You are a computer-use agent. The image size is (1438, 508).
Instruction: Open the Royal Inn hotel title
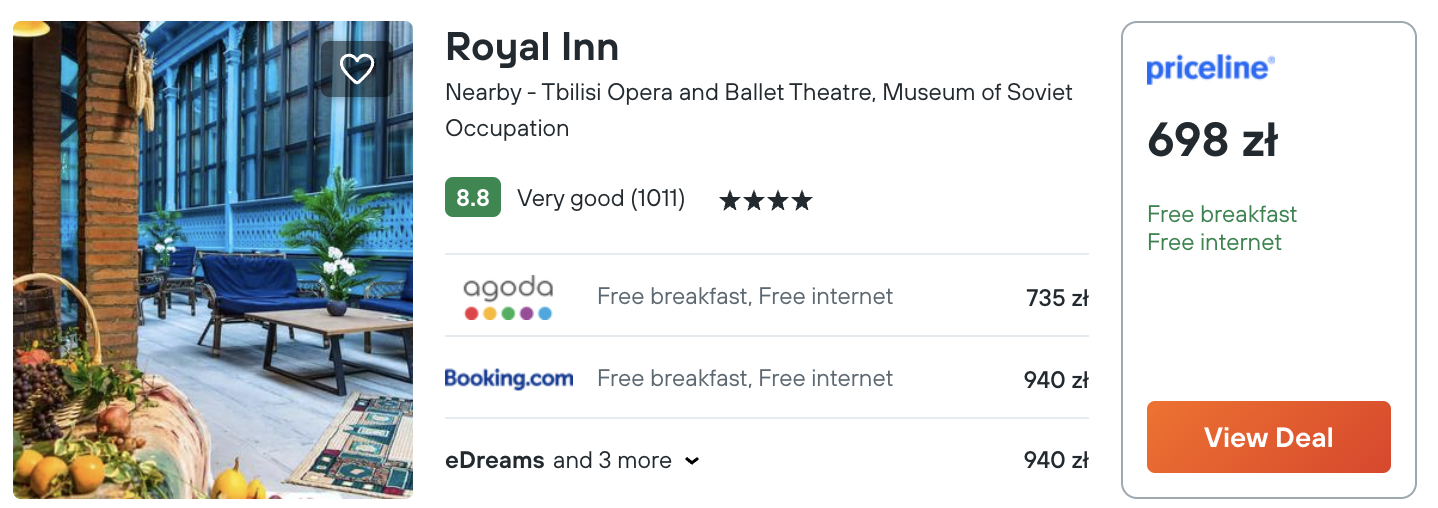tap(532, 47)
